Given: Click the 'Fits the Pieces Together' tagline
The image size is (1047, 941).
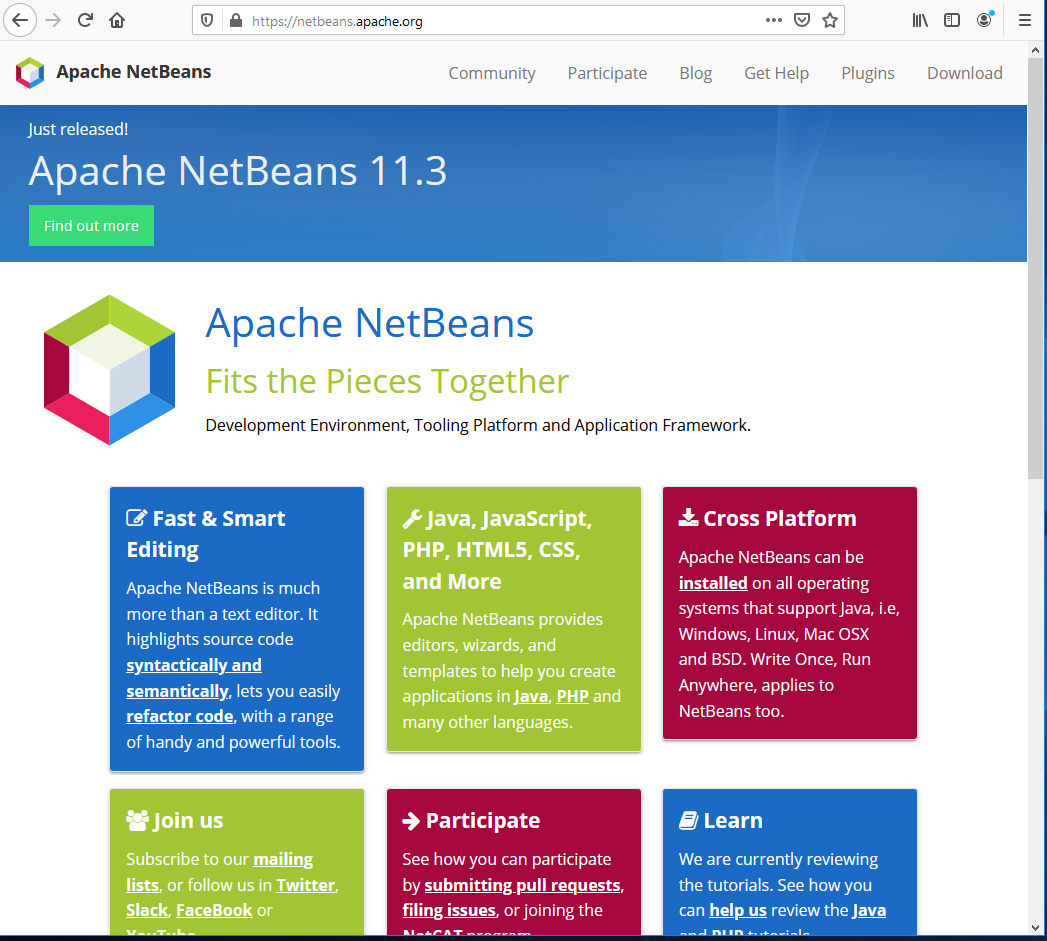Looking at the screenshot, I should pos(387,381).
